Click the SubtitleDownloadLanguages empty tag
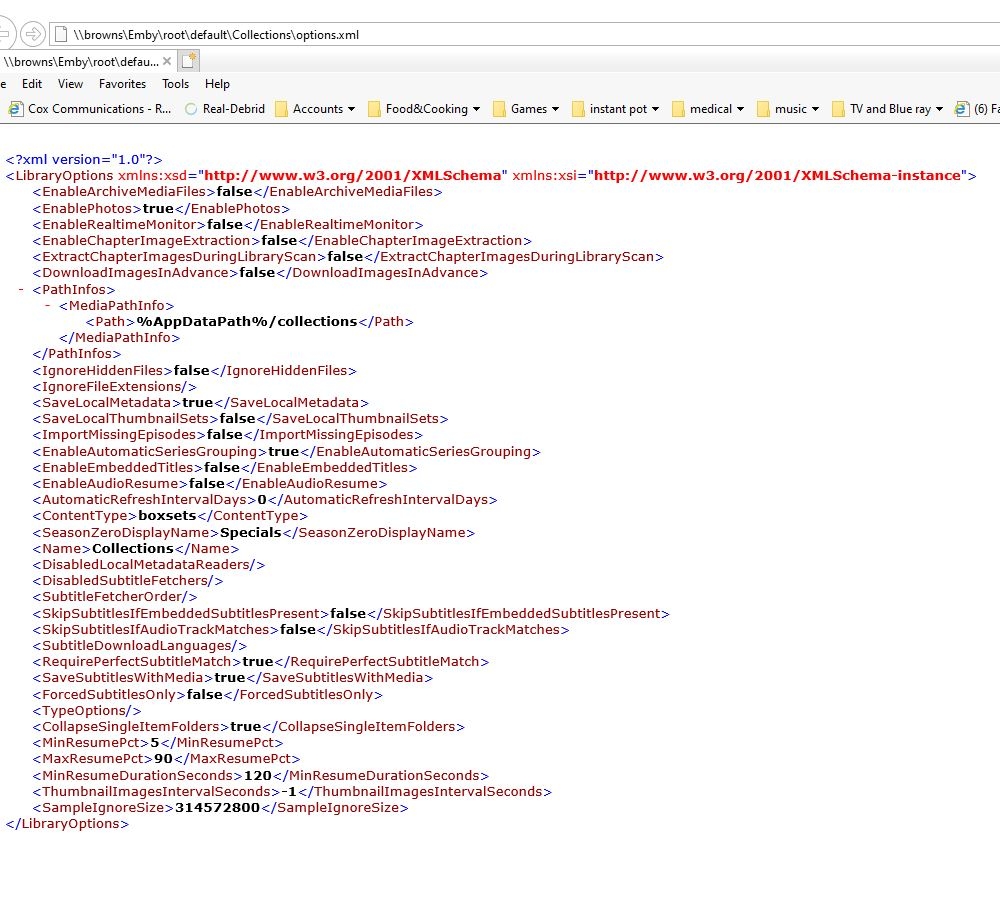Image resolution: width=1000 pixels, height=924 pixels. tap(140, 645)
